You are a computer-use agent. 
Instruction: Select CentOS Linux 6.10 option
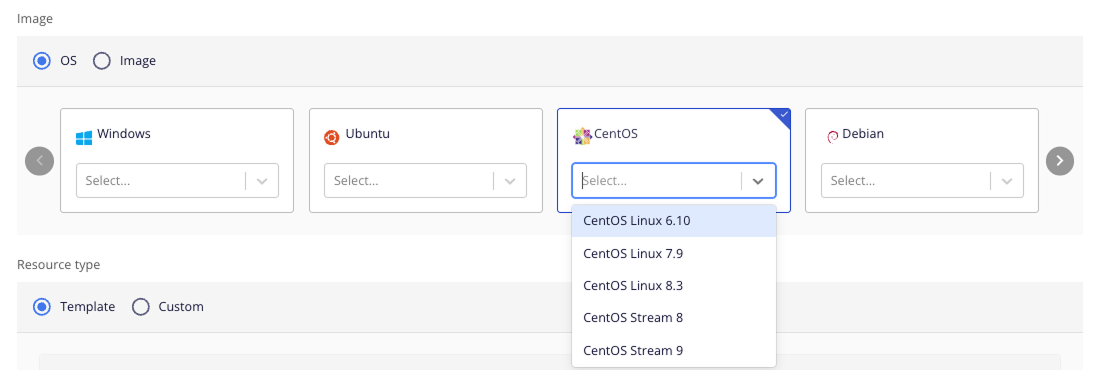(674, 220)
